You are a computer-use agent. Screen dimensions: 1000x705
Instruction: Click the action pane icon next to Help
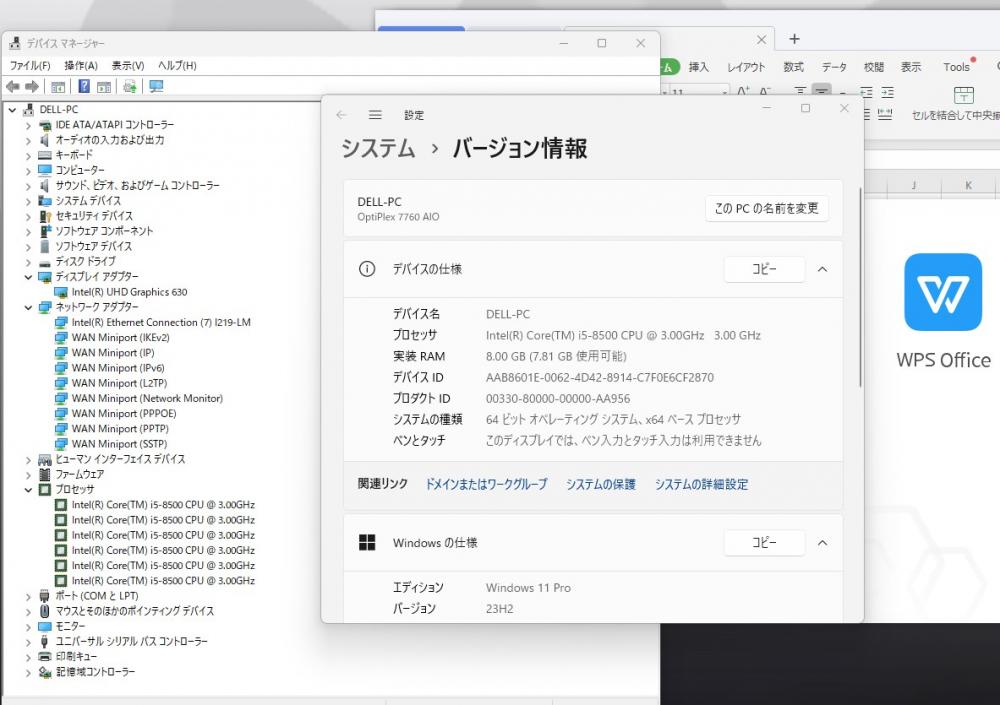click(x=104, y=87)
